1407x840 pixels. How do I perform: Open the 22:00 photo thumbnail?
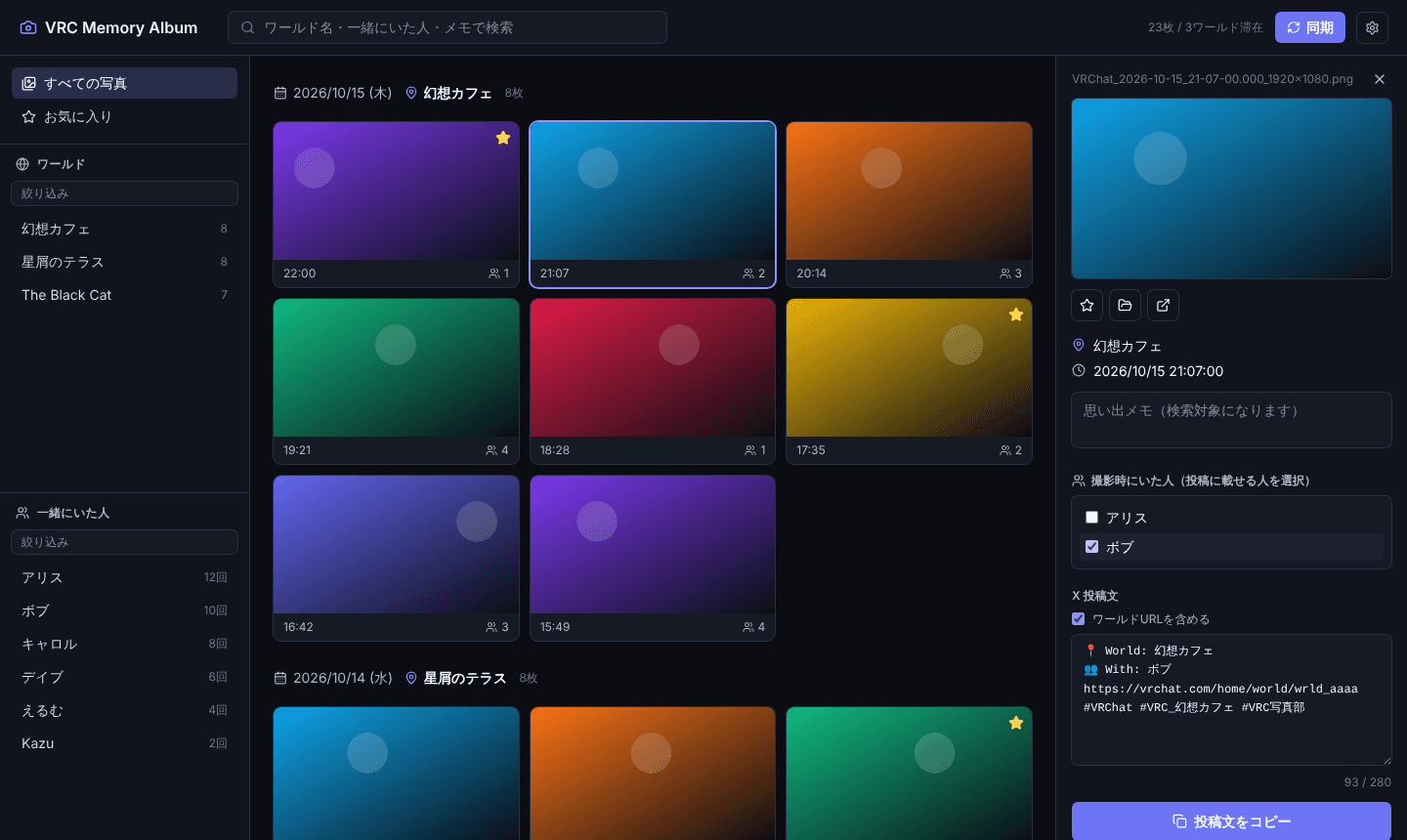[x=396, y=204]
